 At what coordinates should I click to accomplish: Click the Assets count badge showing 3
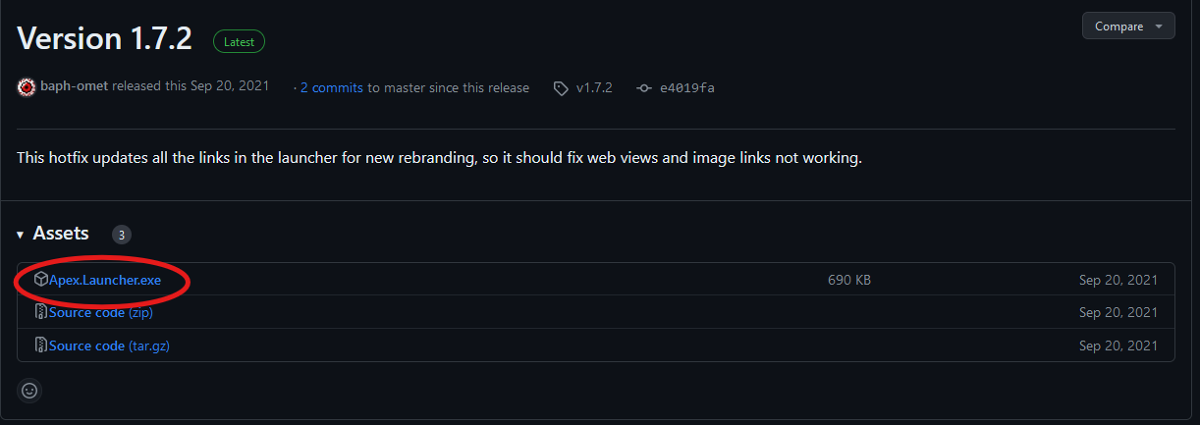(x=121, y=235)
